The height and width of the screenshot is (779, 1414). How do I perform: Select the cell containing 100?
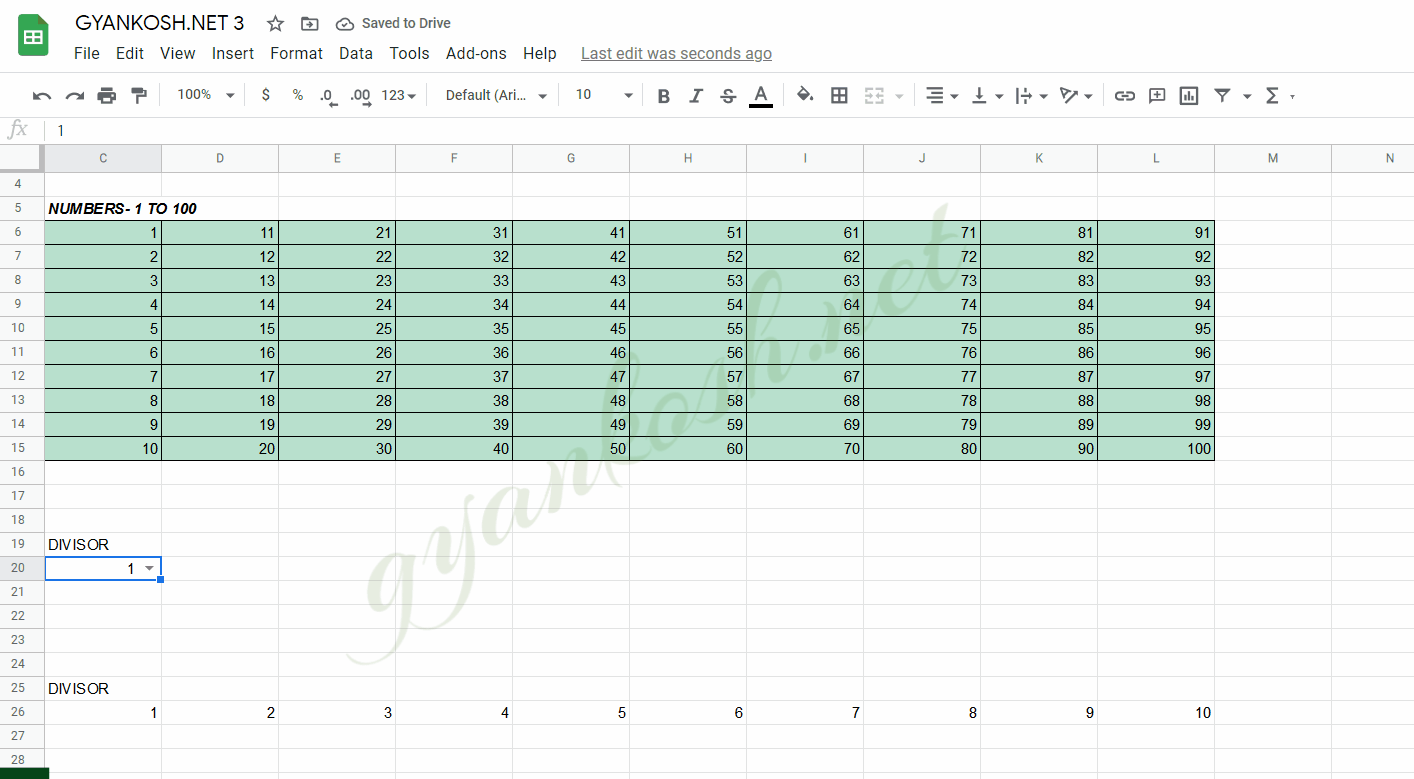click(1155, 448)
